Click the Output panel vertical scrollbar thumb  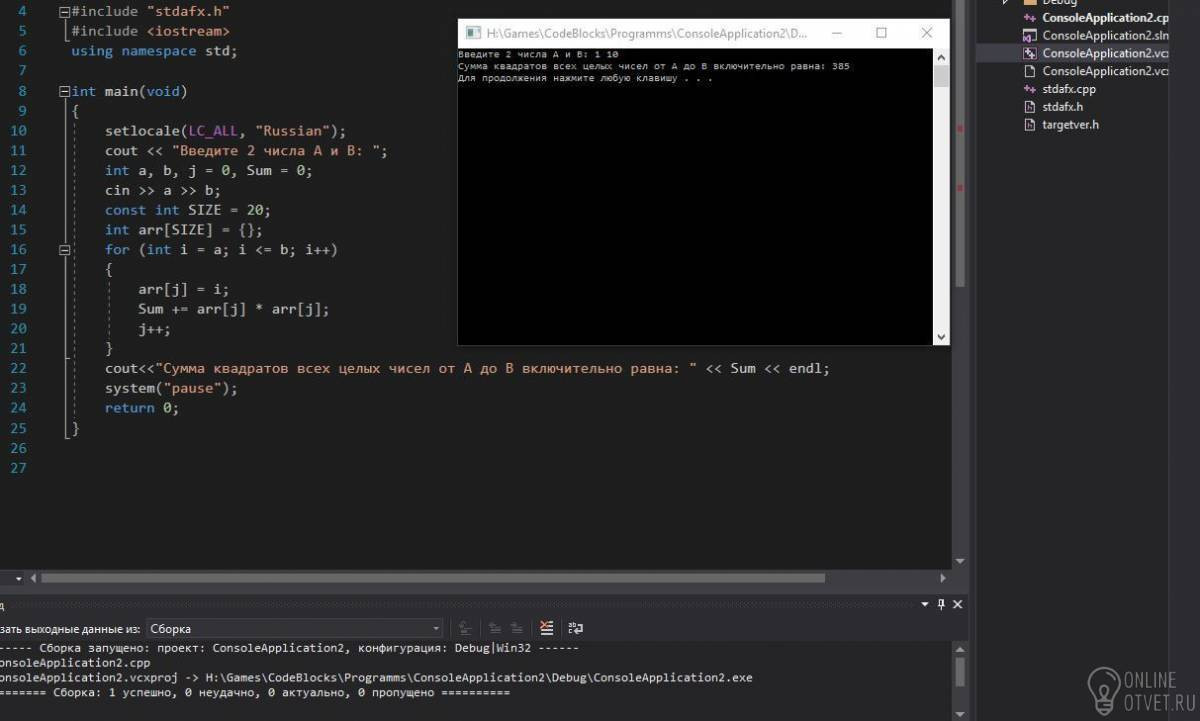(x=960, y=670)
